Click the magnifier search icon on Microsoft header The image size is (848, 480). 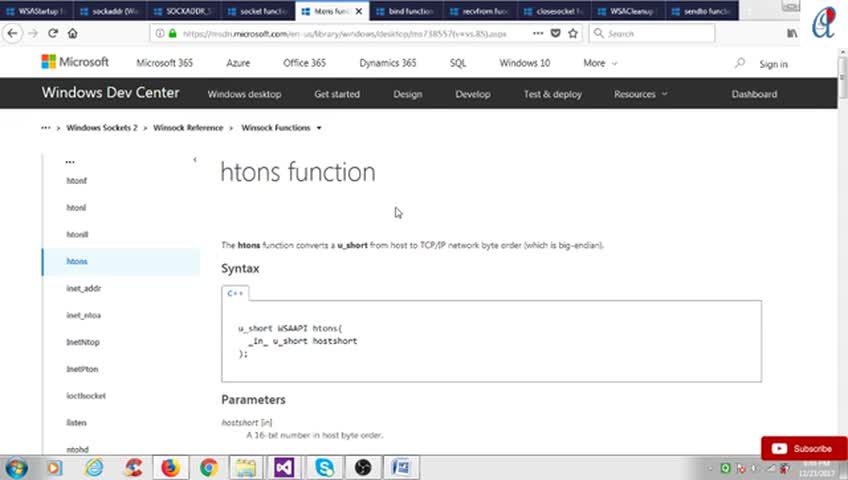pyautogui.click(x=740, y=63)
